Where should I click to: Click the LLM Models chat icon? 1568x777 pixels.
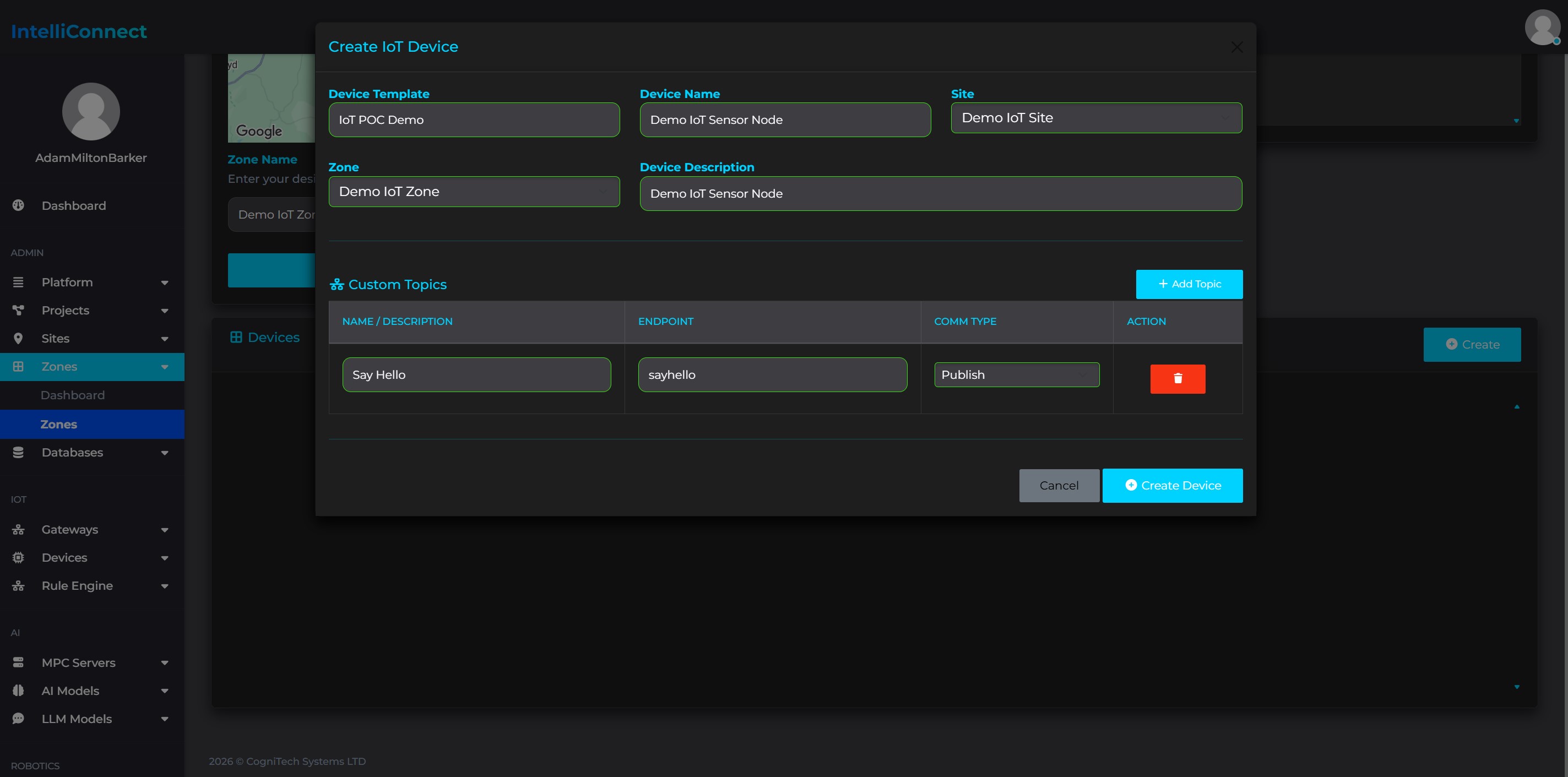click(x=18, y=719)
